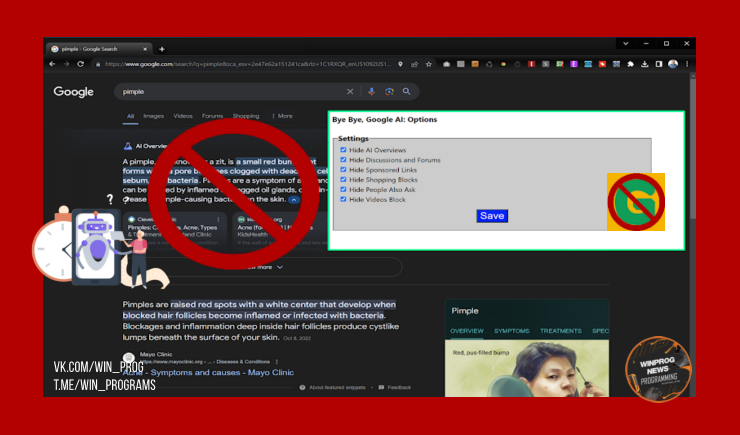Switch to the Images search tab
Viewport: 740px width, 435px height.
click(153, 116)
